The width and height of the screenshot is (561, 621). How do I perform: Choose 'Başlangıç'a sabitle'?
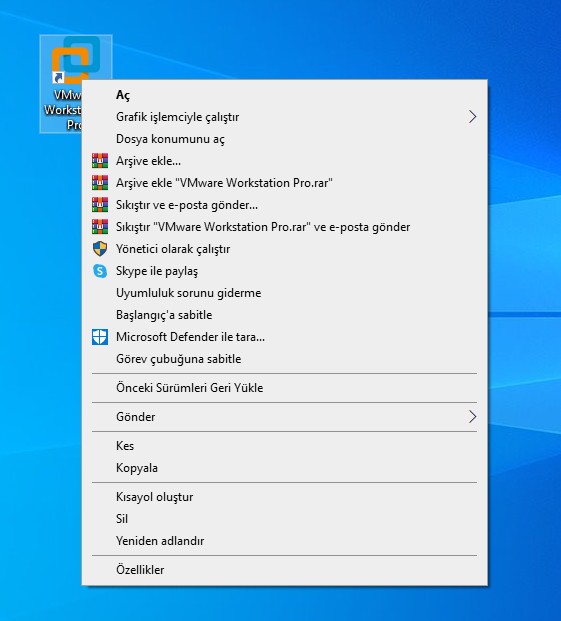284,315
